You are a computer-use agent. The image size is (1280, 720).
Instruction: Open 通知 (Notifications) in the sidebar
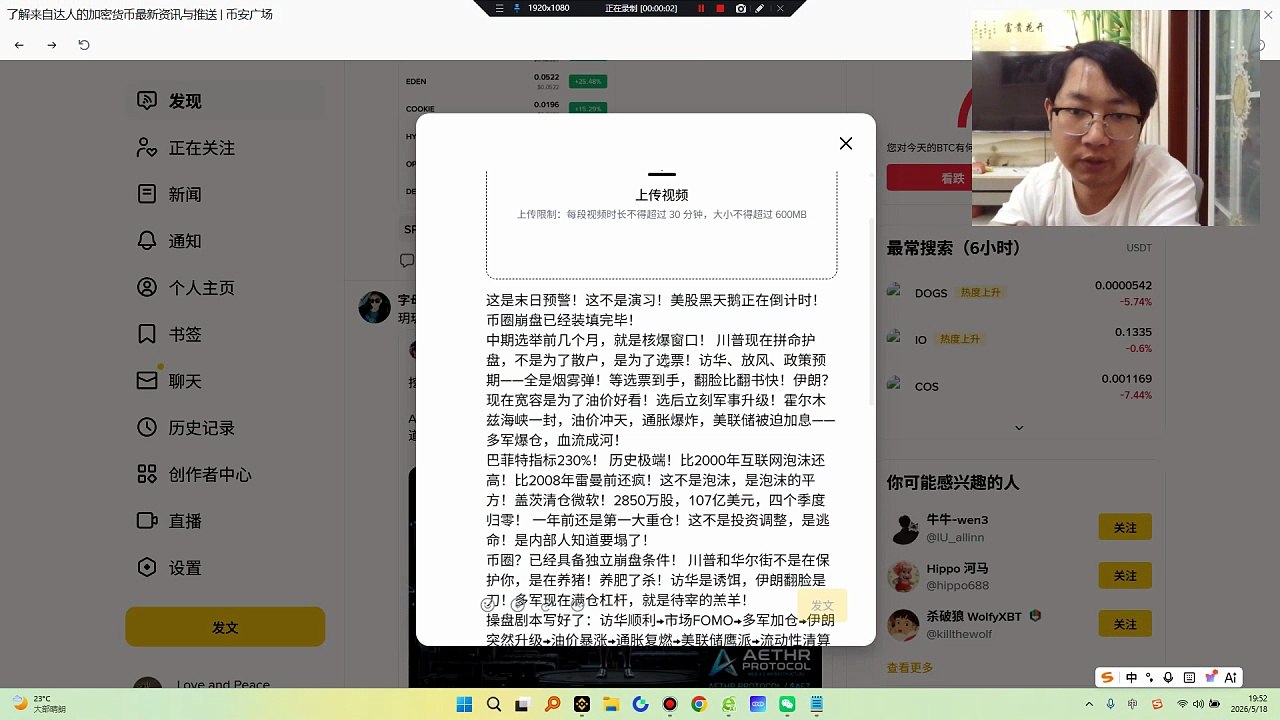(x=225, y=241)
